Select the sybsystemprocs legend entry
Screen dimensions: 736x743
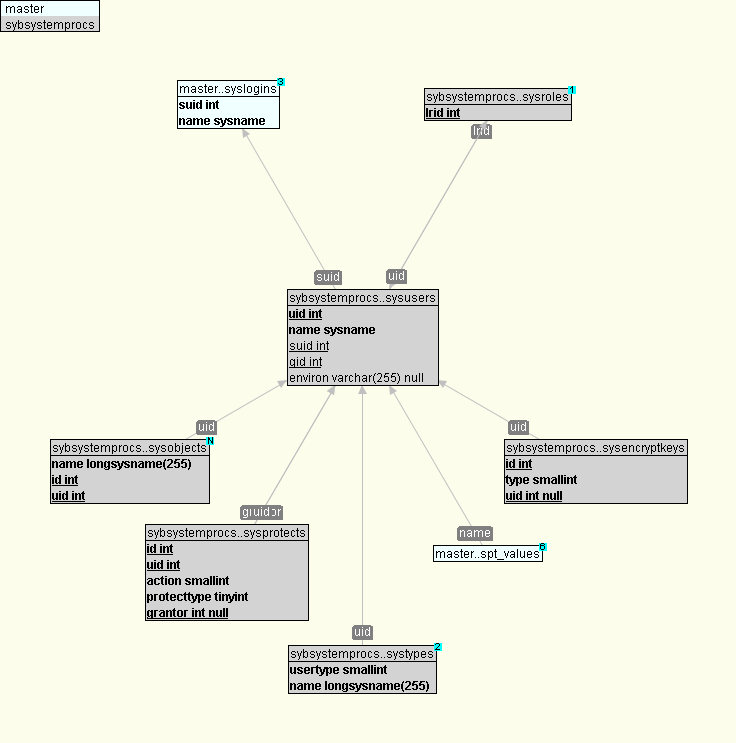[x=50, y=25]
